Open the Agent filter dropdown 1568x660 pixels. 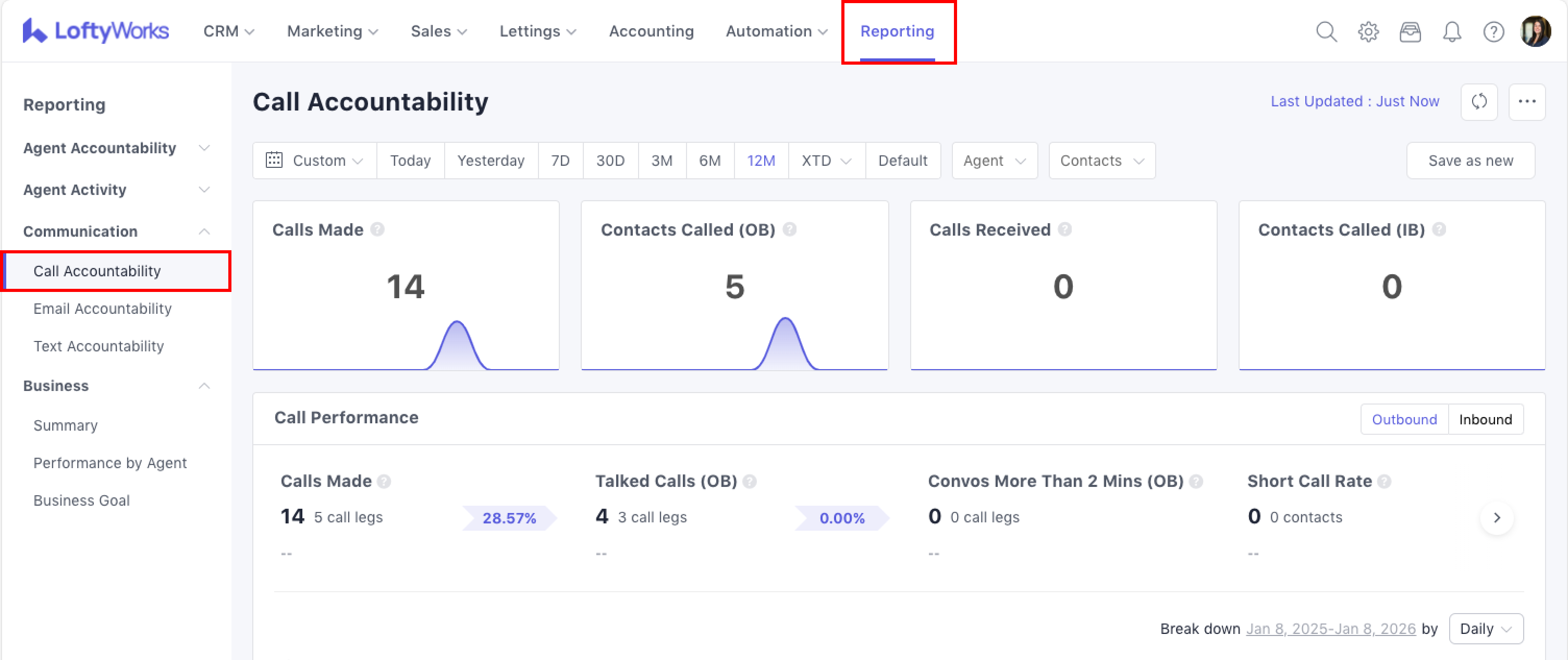pos(994,161)
